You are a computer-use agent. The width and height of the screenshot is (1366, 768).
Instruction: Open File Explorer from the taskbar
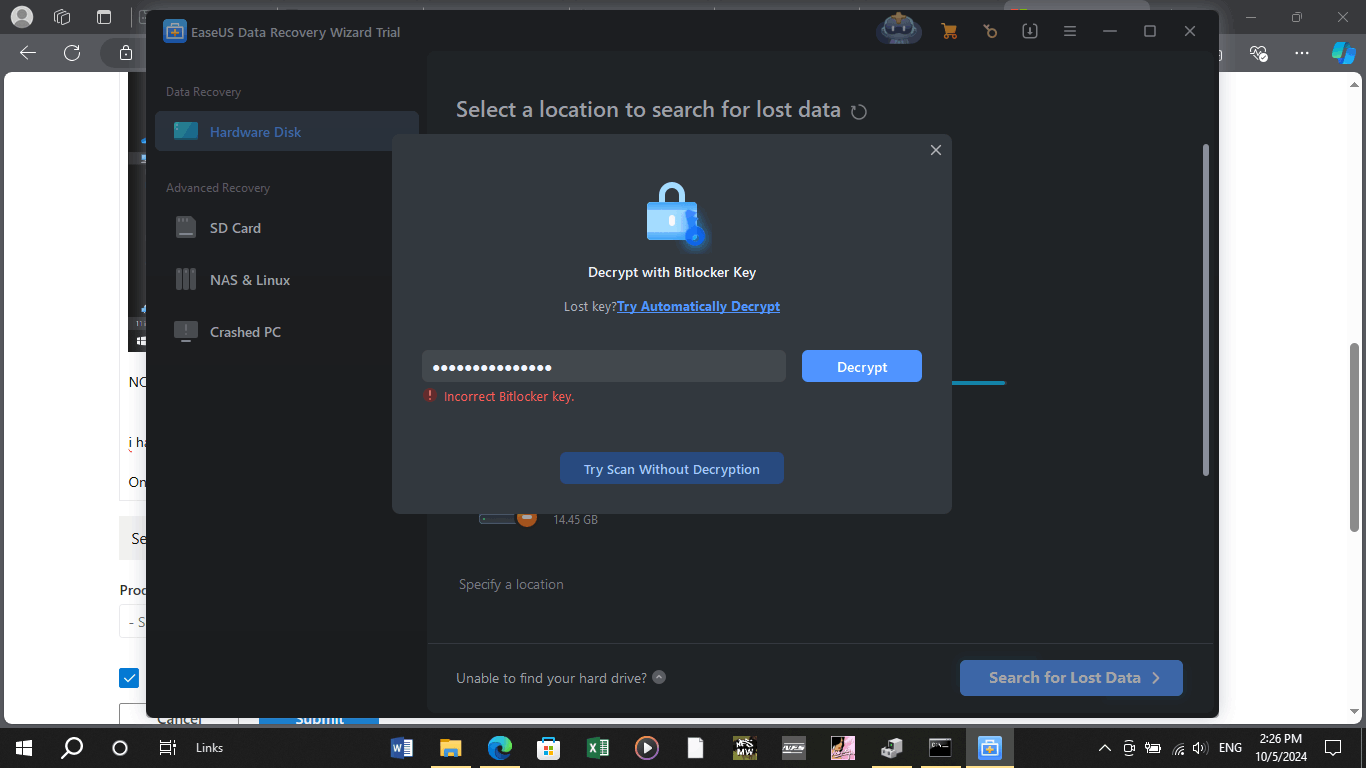click(451, 748)
